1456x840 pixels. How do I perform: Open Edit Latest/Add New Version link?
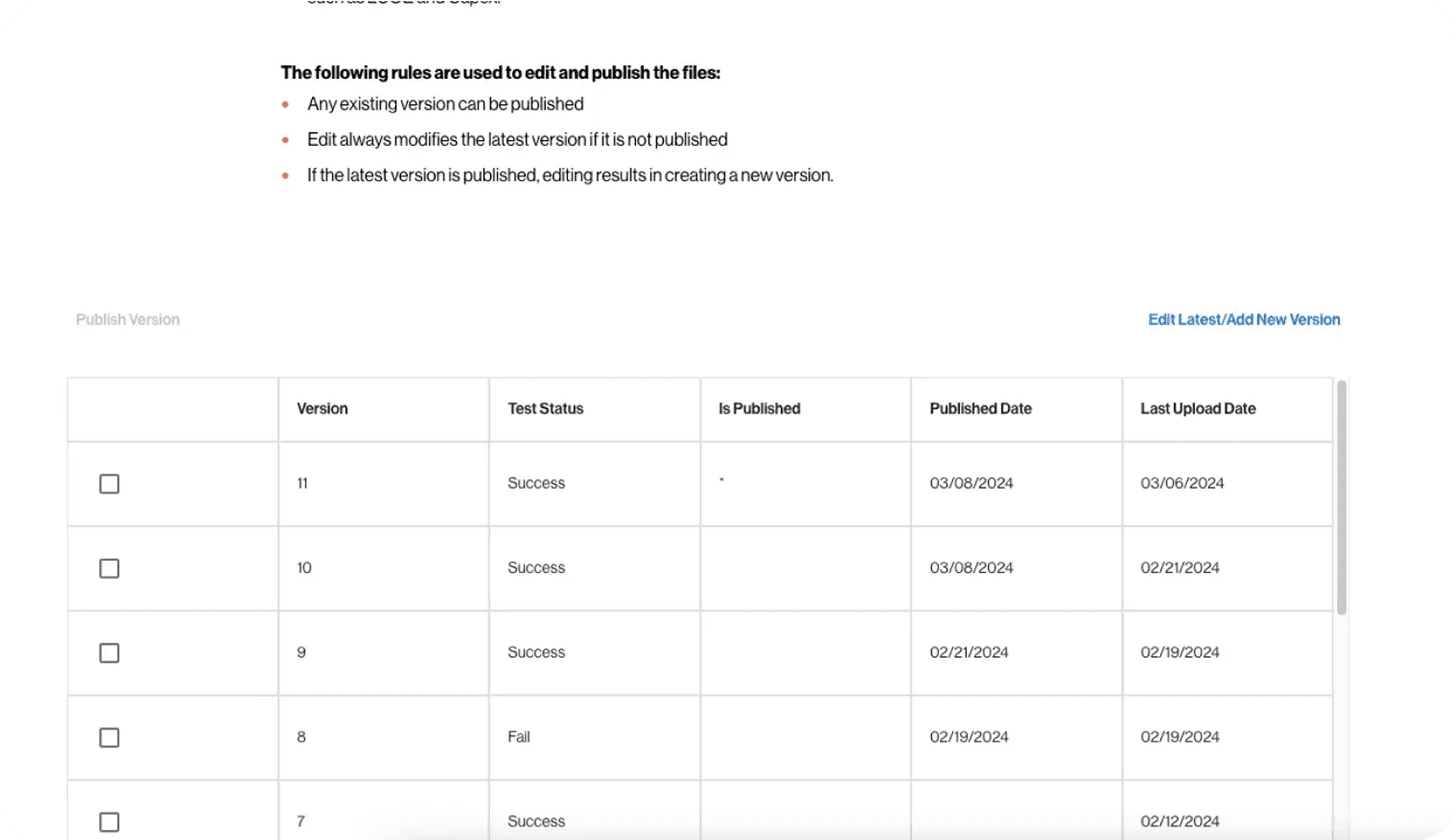1244,320
